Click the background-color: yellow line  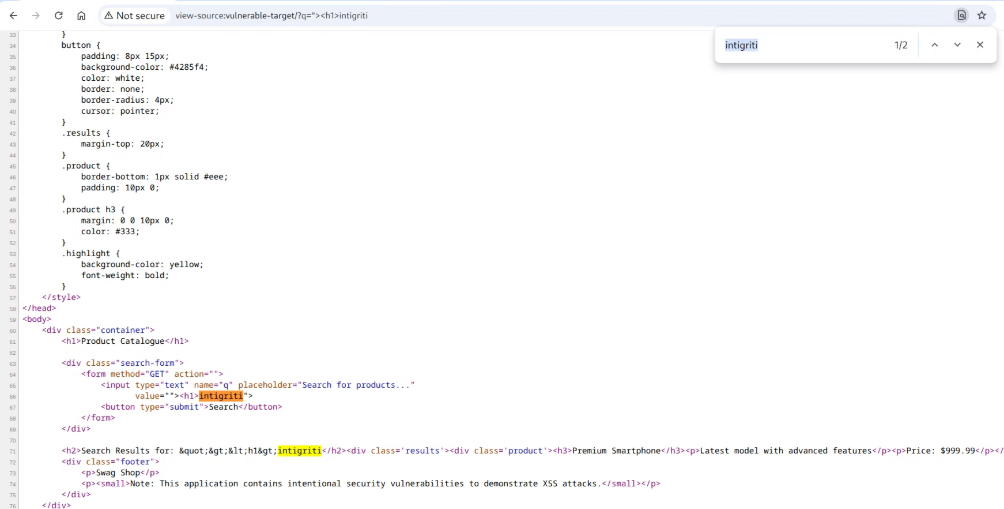[142, 264]
